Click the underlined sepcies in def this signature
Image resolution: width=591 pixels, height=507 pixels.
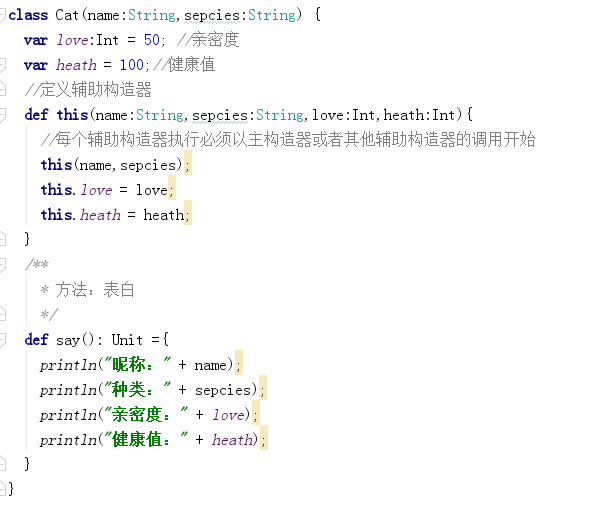tap(220, 115)
